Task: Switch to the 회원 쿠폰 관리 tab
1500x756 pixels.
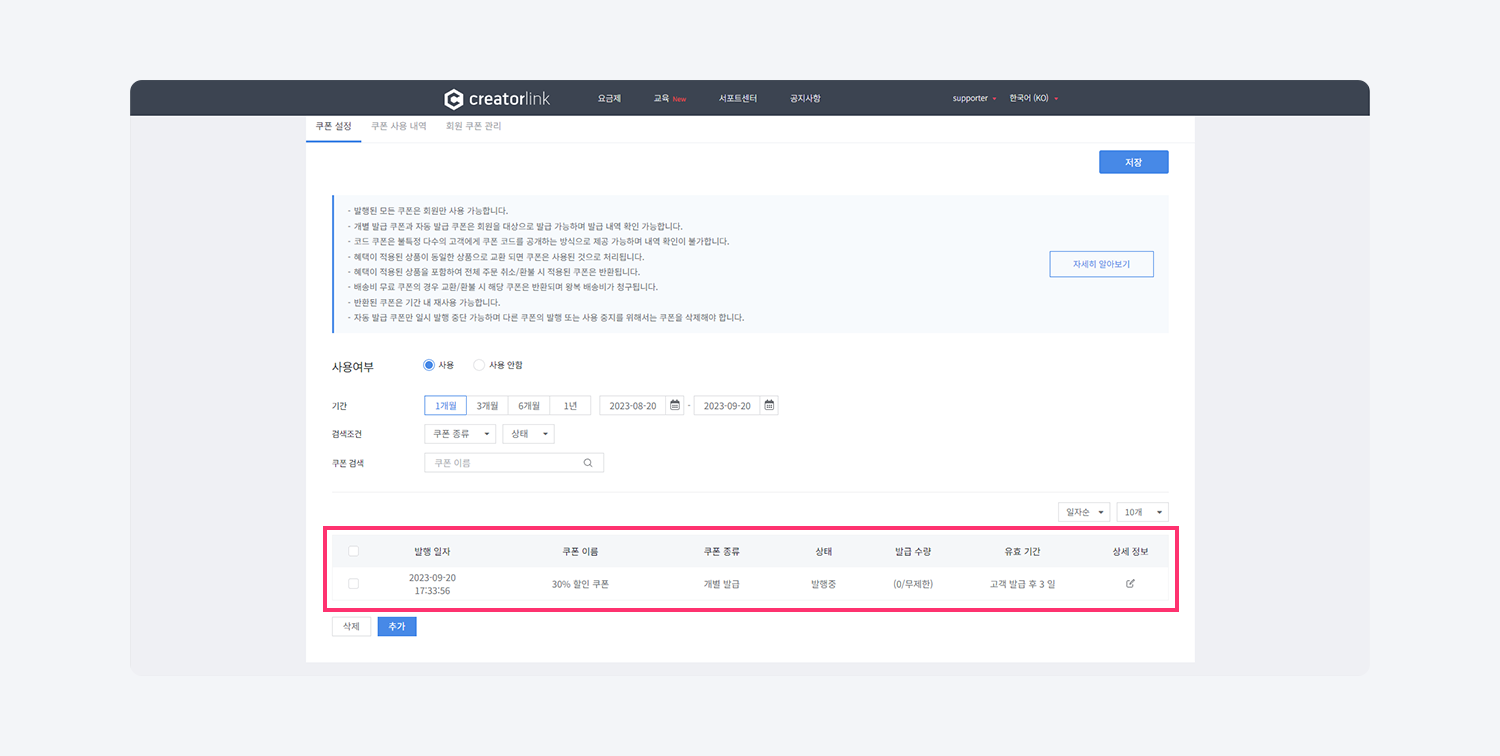Action: 473,127
